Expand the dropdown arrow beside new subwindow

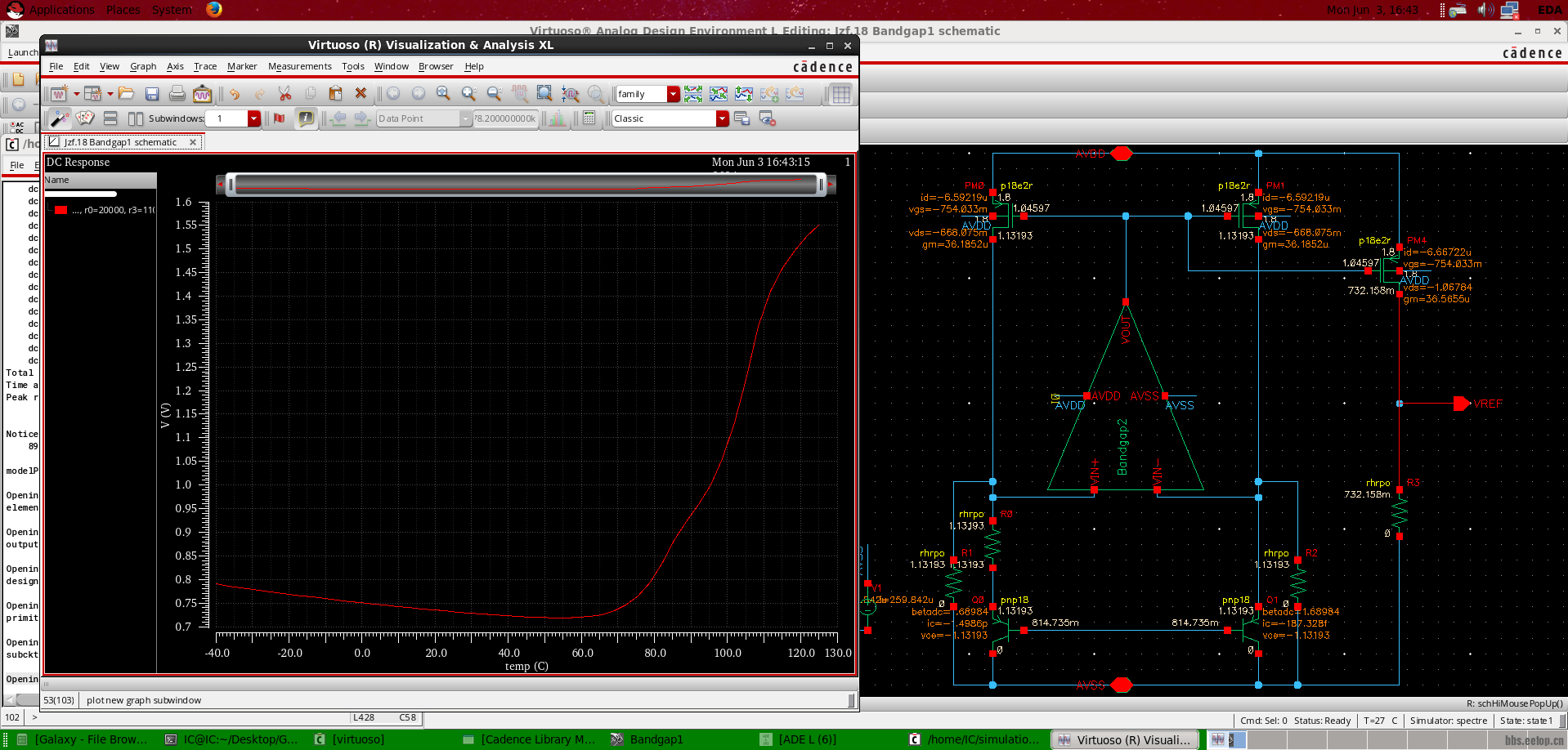[110, 94]
